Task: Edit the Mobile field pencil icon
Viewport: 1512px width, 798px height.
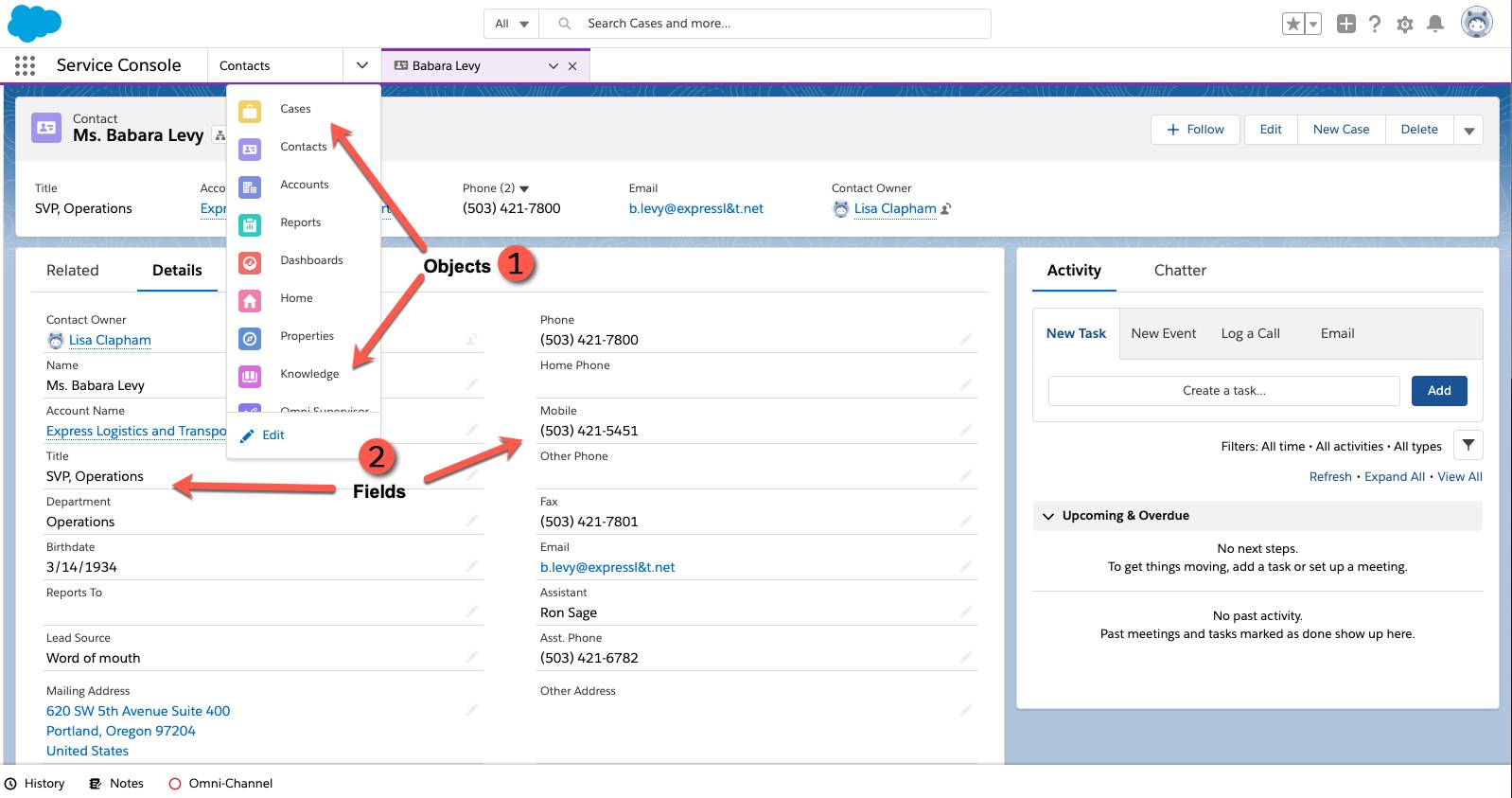Action: coord(966,430)
